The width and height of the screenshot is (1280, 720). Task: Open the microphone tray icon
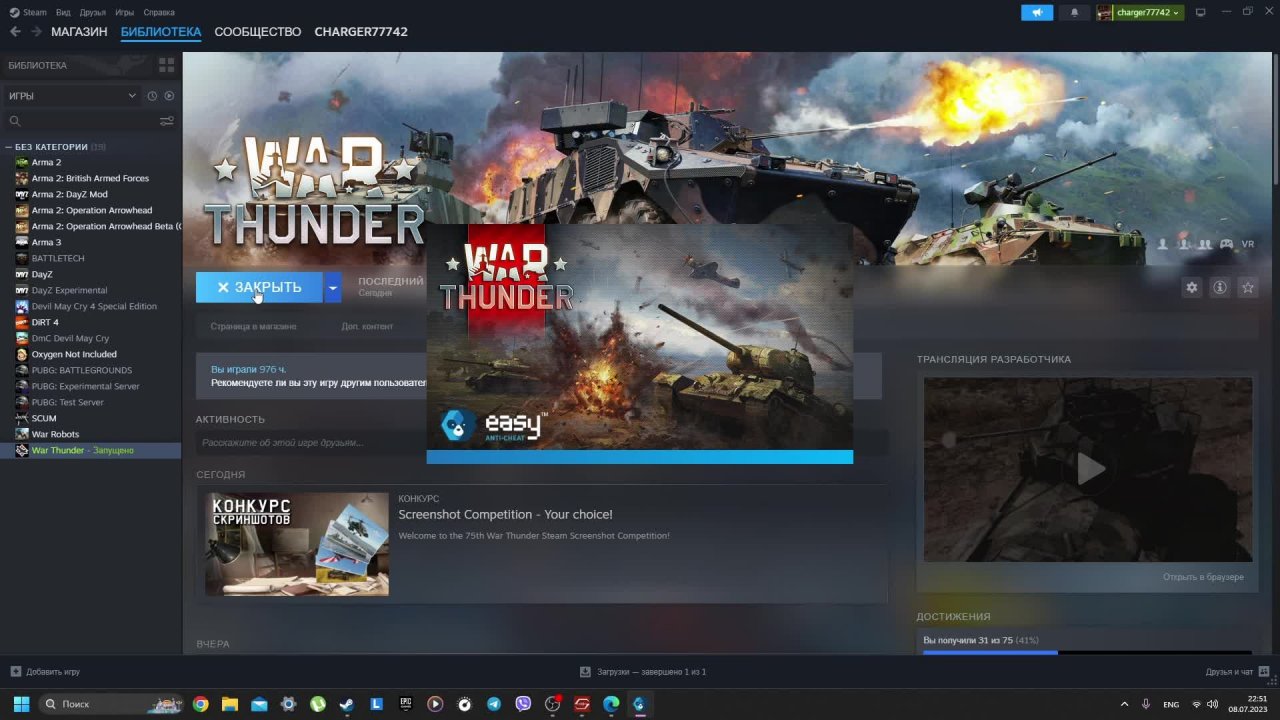click(x=1146, y=704)
